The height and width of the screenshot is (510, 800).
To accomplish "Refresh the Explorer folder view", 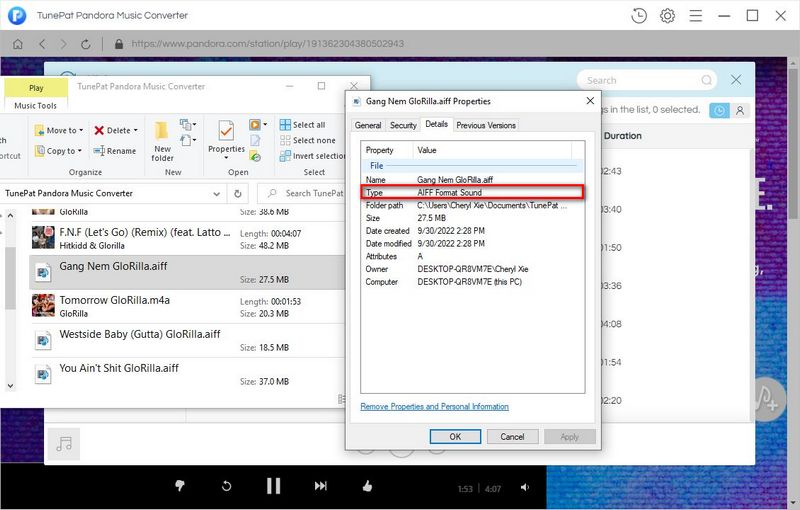I will 238,194.
